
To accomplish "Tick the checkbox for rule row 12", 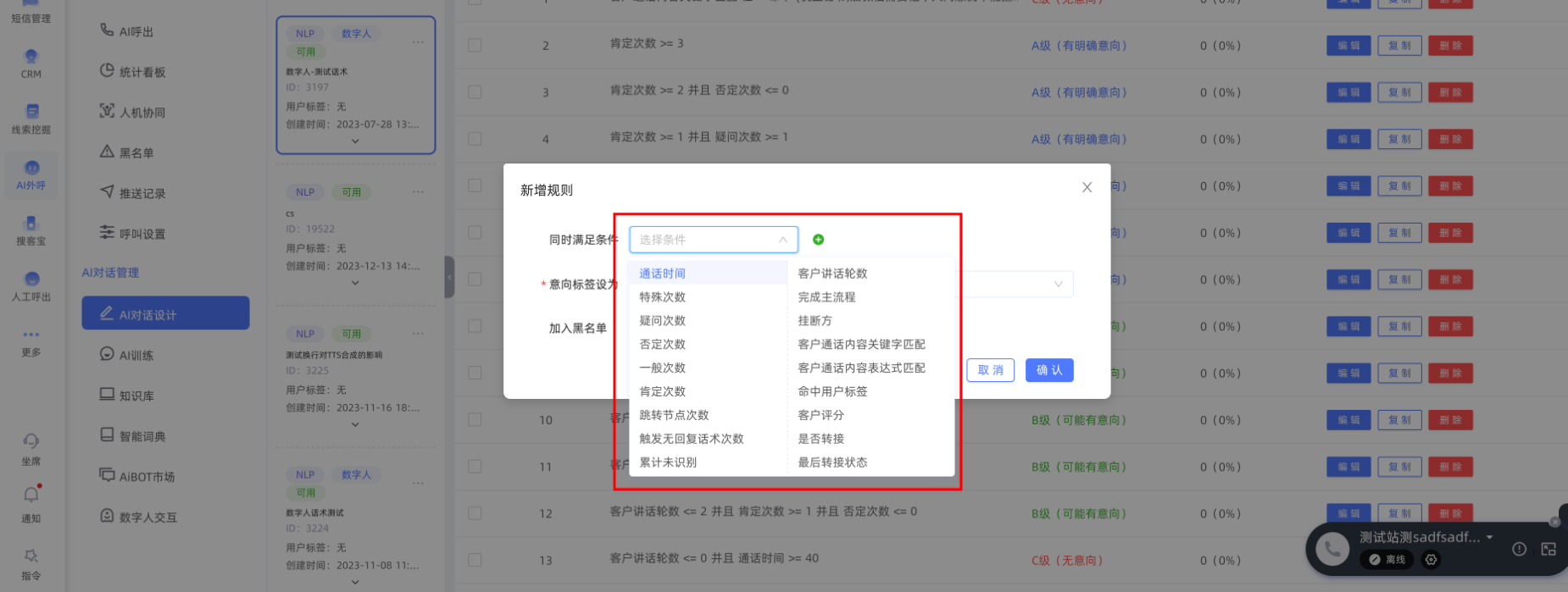I will click(x=475, y=513).
